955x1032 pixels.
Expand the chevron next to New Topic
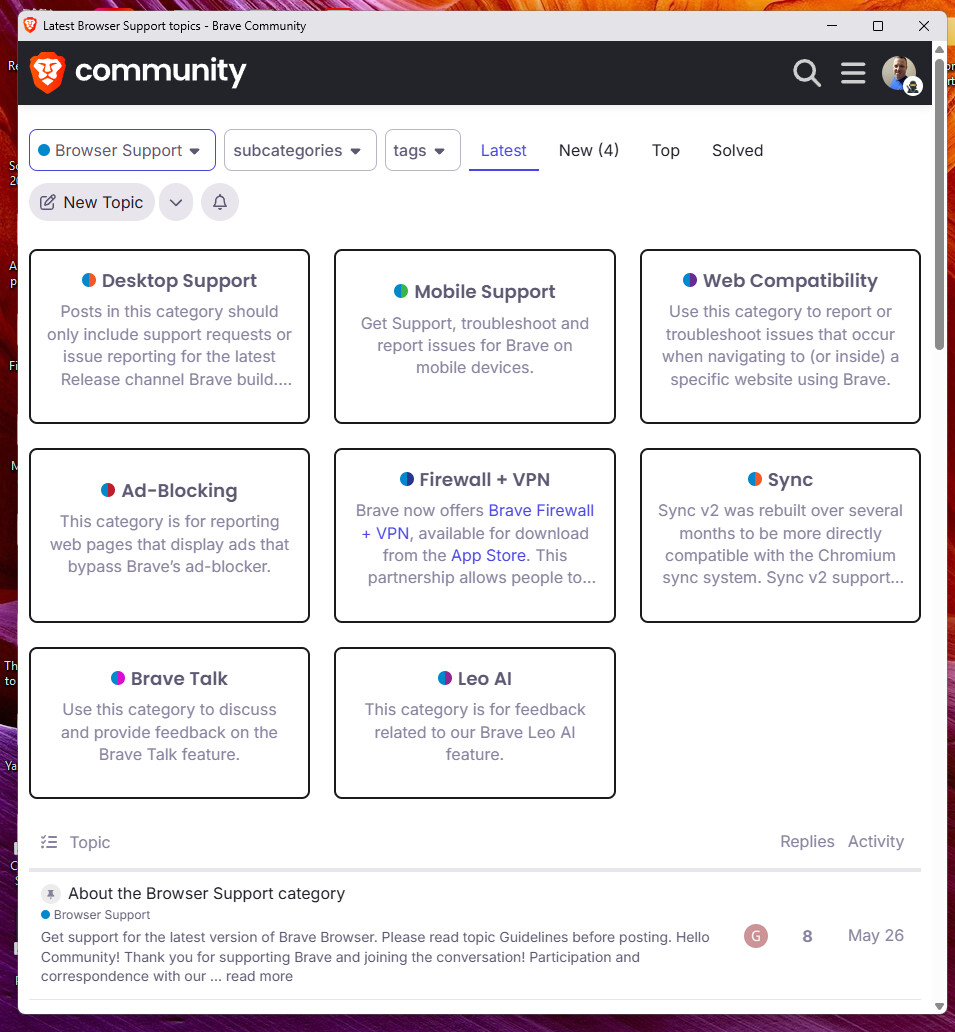176,202
